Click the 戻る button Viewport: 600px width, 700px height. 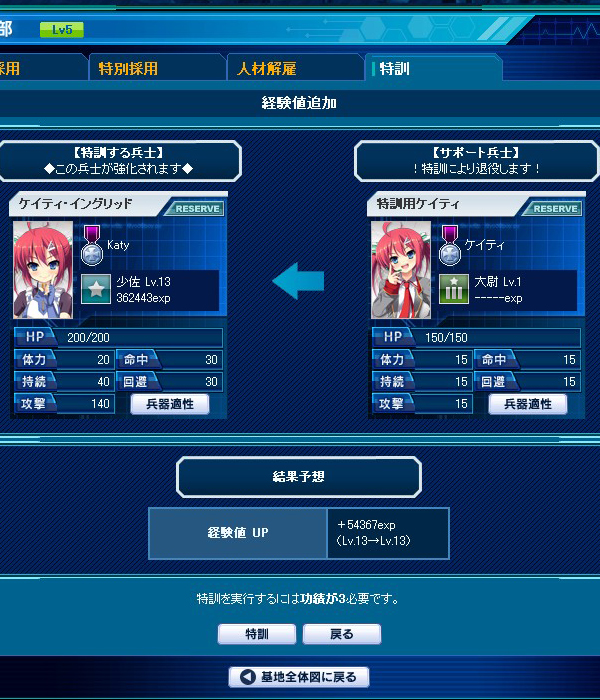(342, 634)
